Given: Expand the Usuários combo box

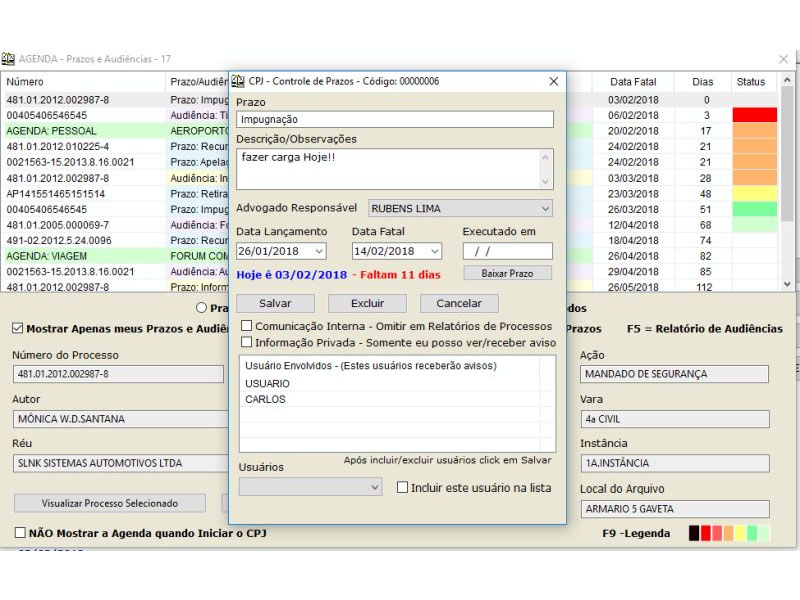Looking at the screenshot, I should point(374,487).
